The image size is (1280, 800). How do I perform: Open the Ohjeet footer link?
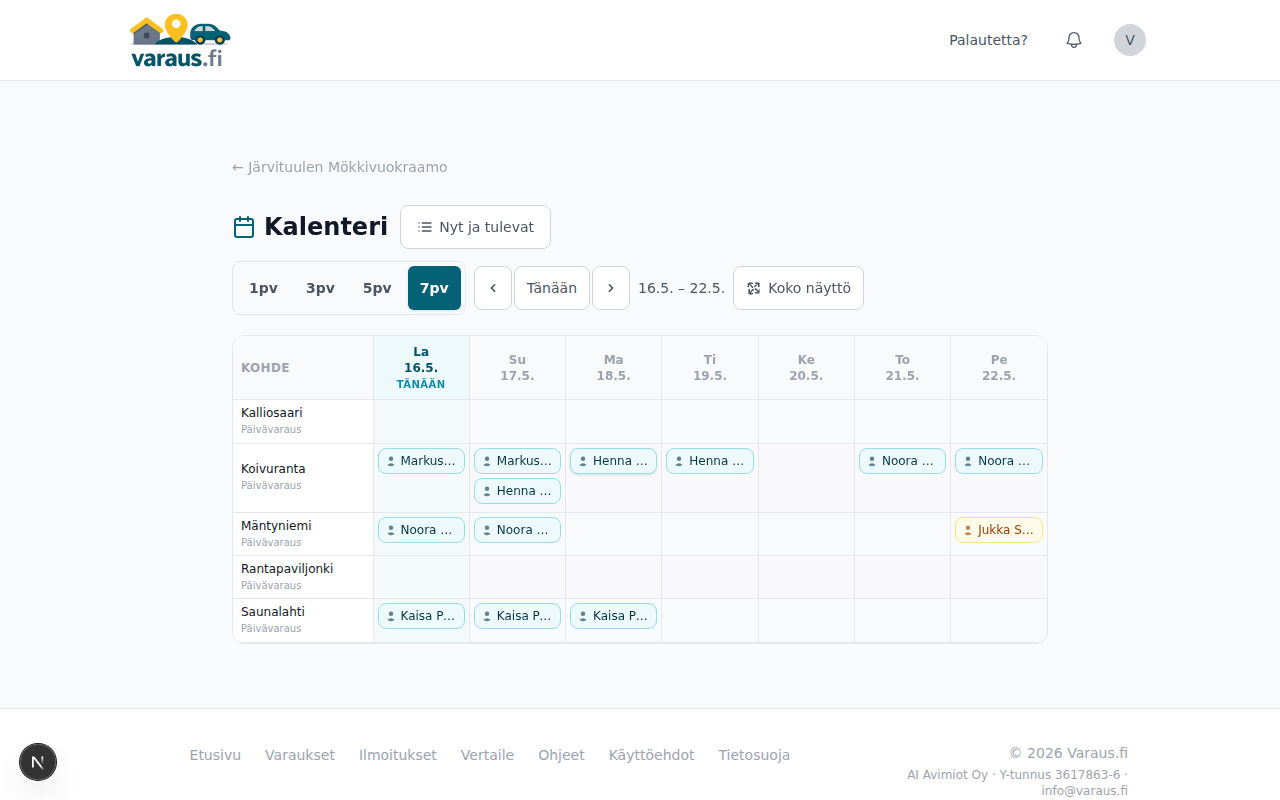click(561, 755)
